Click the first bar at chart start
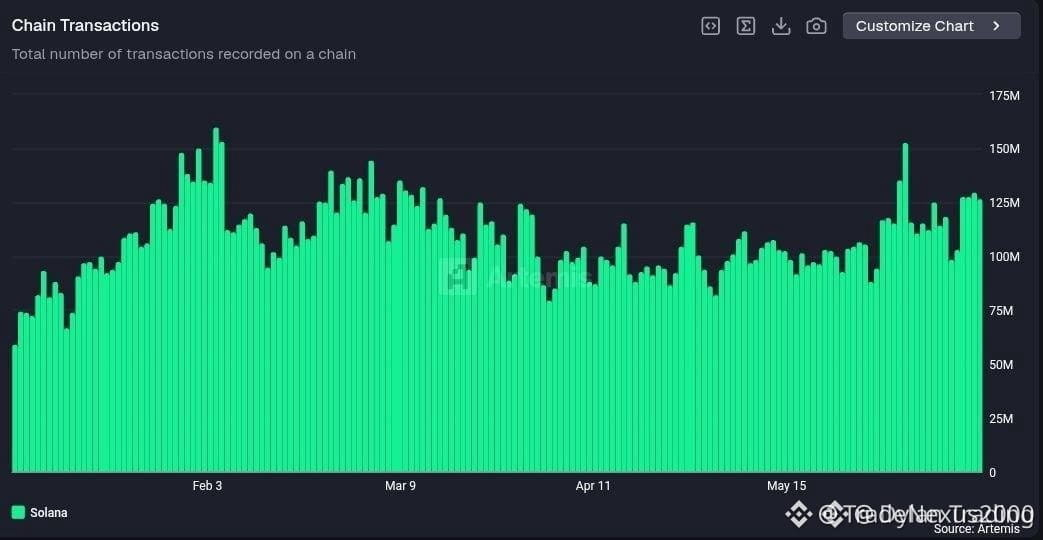1043x540 pixels. tap(15, 409)
